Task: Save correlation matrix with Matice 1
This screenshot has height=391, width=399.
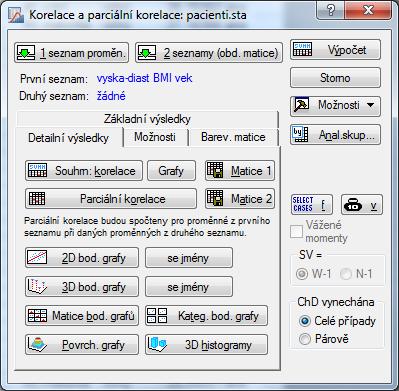Action: (x=240, y=171)
